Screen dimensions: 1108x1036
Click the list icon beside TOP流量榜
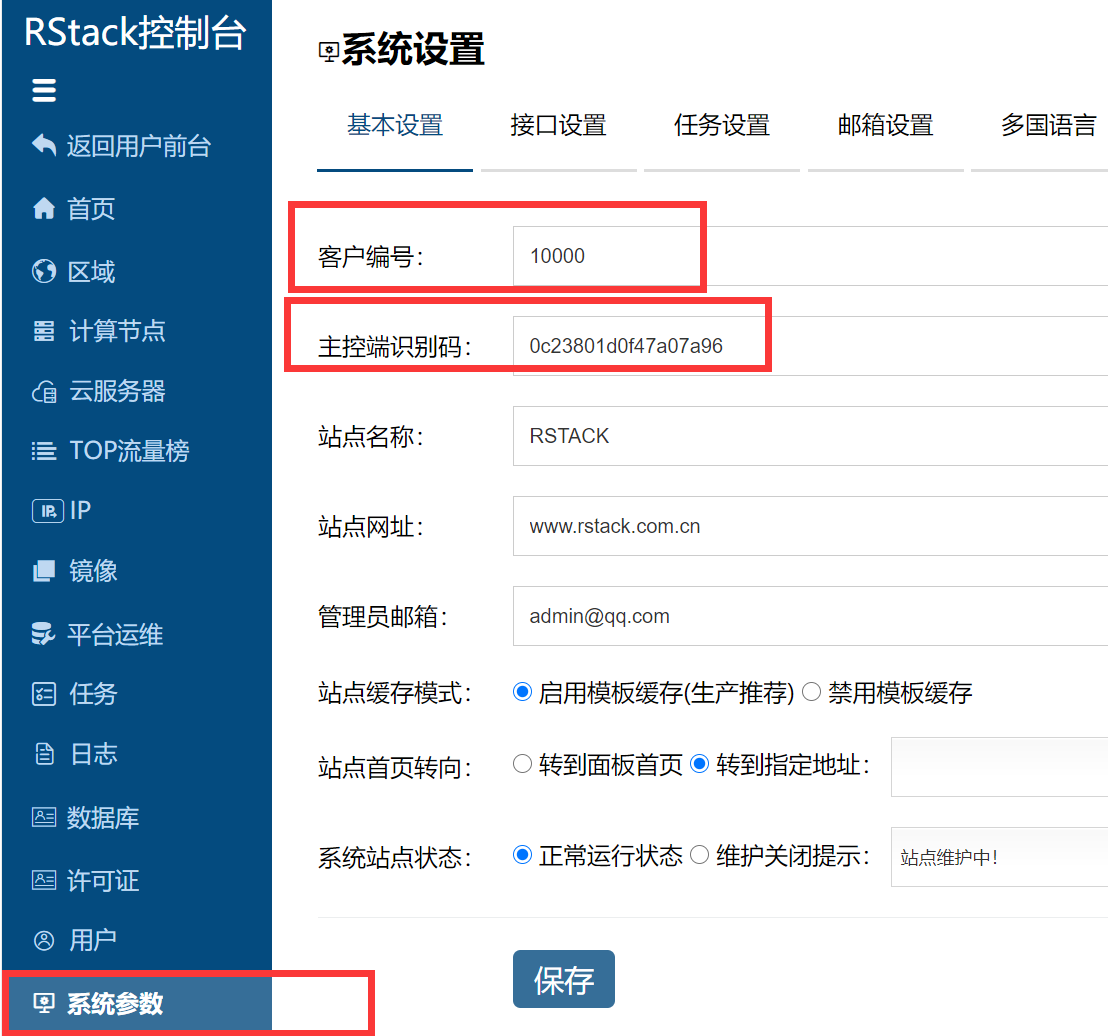44,451
